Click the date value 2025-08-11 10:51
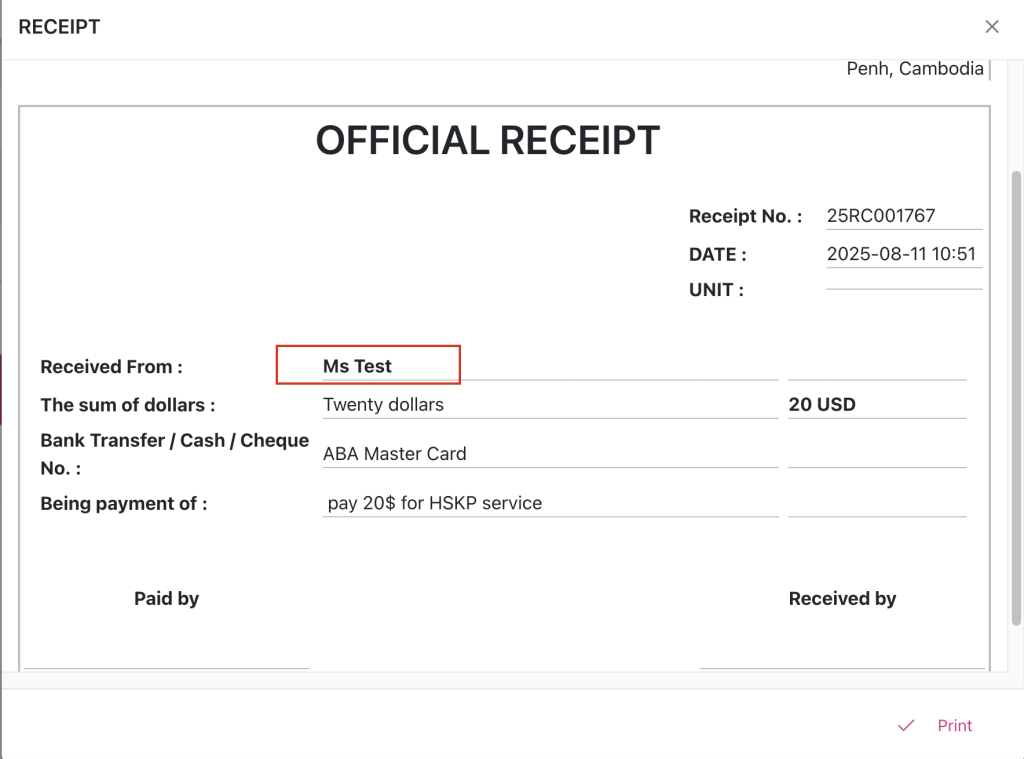The image size is (1024, 759). (901, 254)
